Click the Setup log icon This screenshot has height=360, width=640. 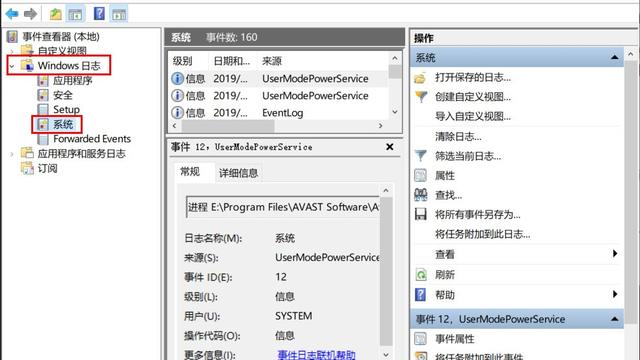point(43,109)
